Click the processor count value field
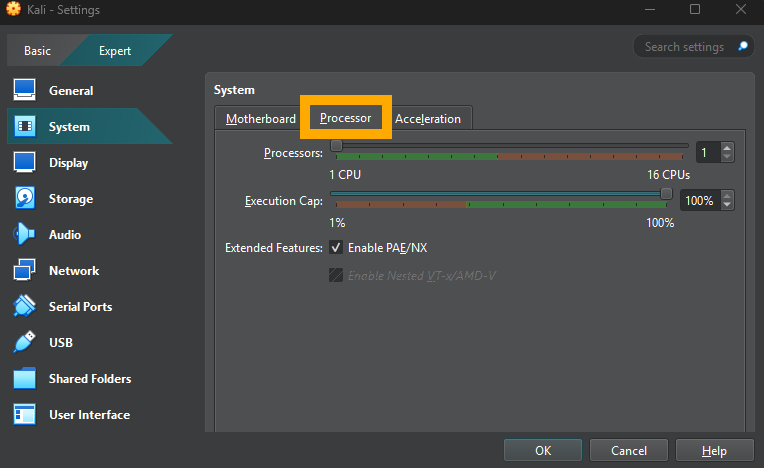The width and height of the screenshot is (764, 468). (x=708, y=152)
